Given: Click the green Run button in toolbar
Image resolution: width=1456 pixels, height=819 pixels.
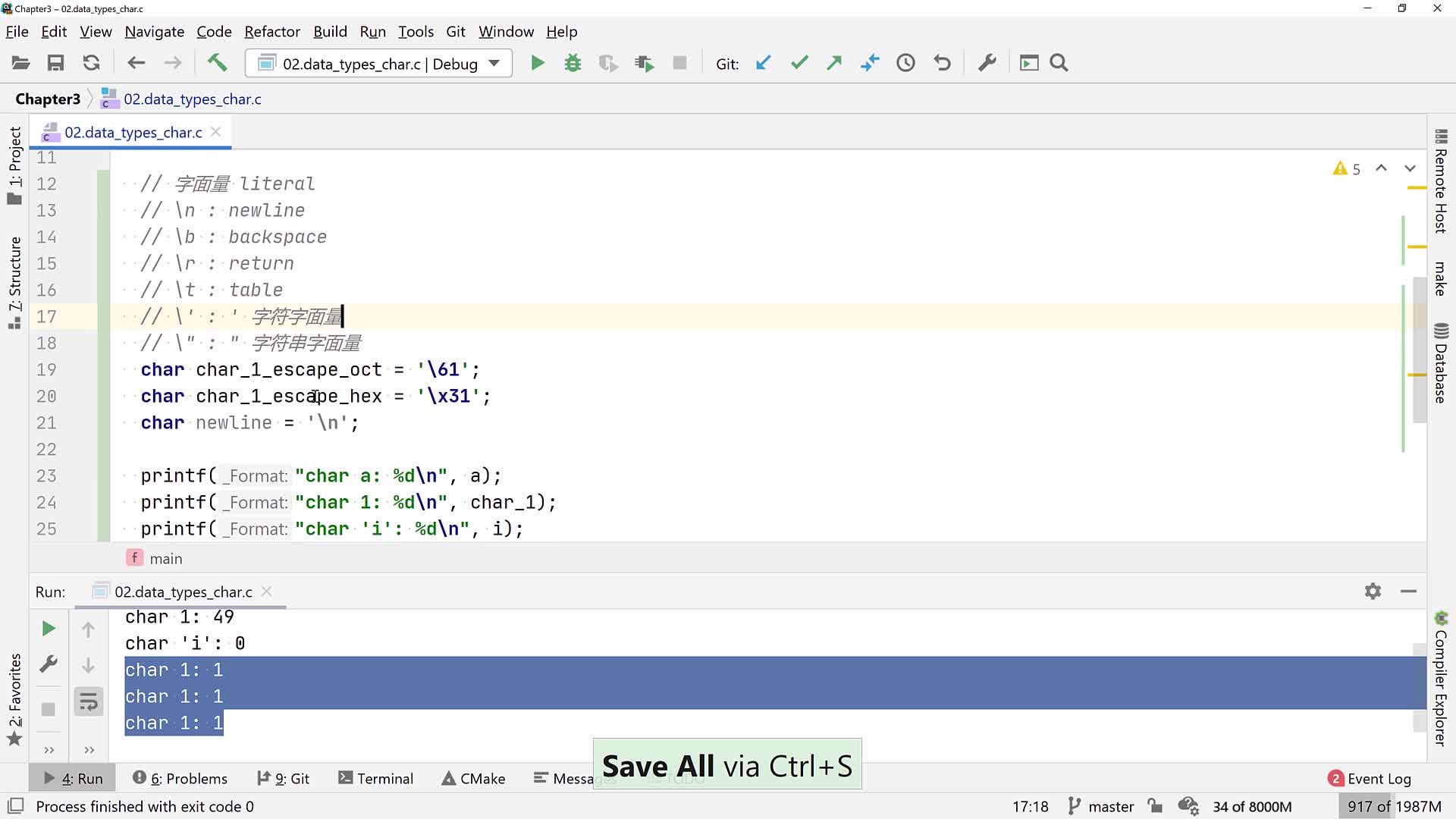Looking at the screenshot, I should pos(537,63).
